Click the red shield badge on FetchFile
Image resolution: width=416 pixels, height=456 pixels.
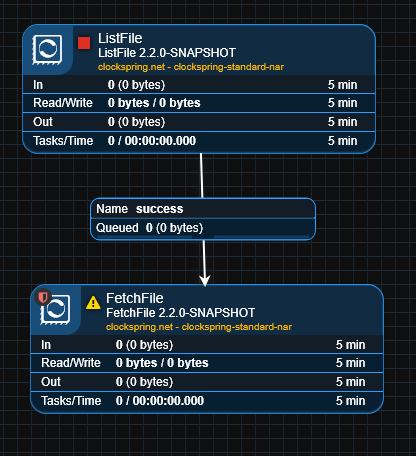pos(43,297)
